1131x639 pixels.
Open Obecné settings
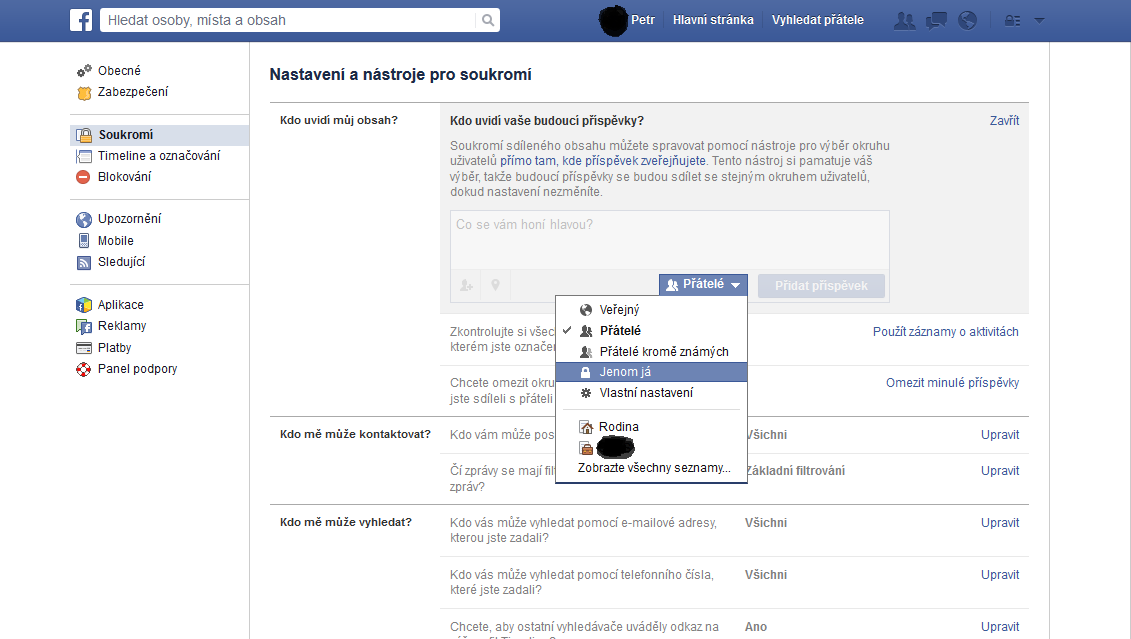119,71
